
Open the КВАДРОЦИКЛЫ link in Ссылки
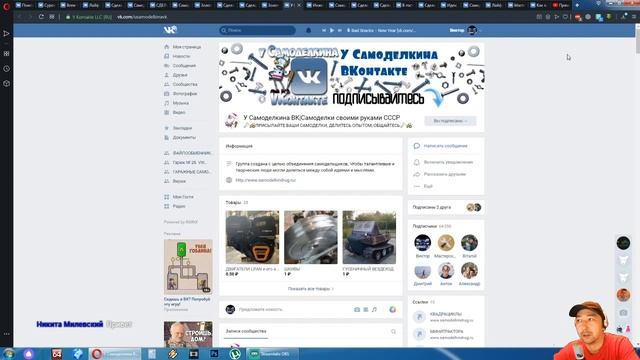(x=446, y=314)
